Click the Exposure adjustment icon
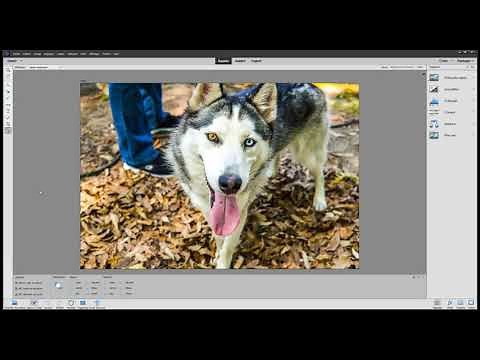The width and height of the screenshot is (480, 360). coord(434,89)
